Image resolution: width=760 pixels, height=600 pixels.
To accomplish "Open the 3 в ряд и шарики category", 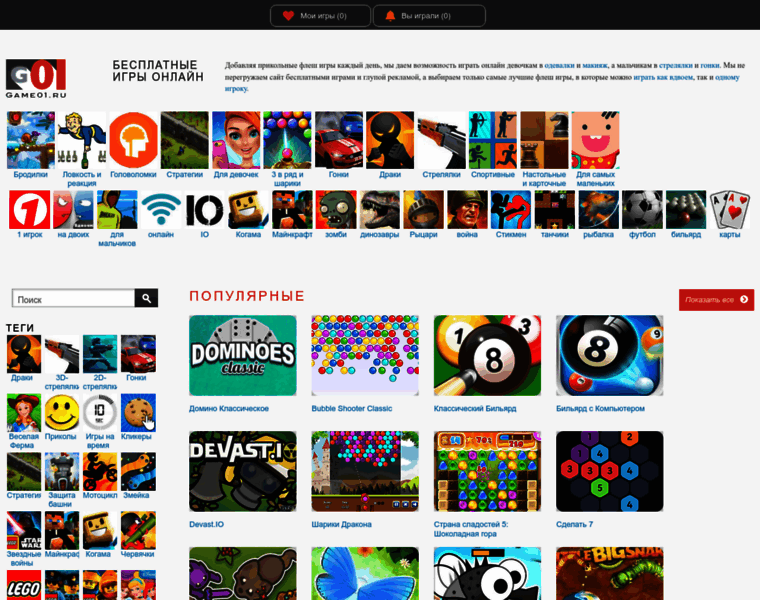I will 287,140.
